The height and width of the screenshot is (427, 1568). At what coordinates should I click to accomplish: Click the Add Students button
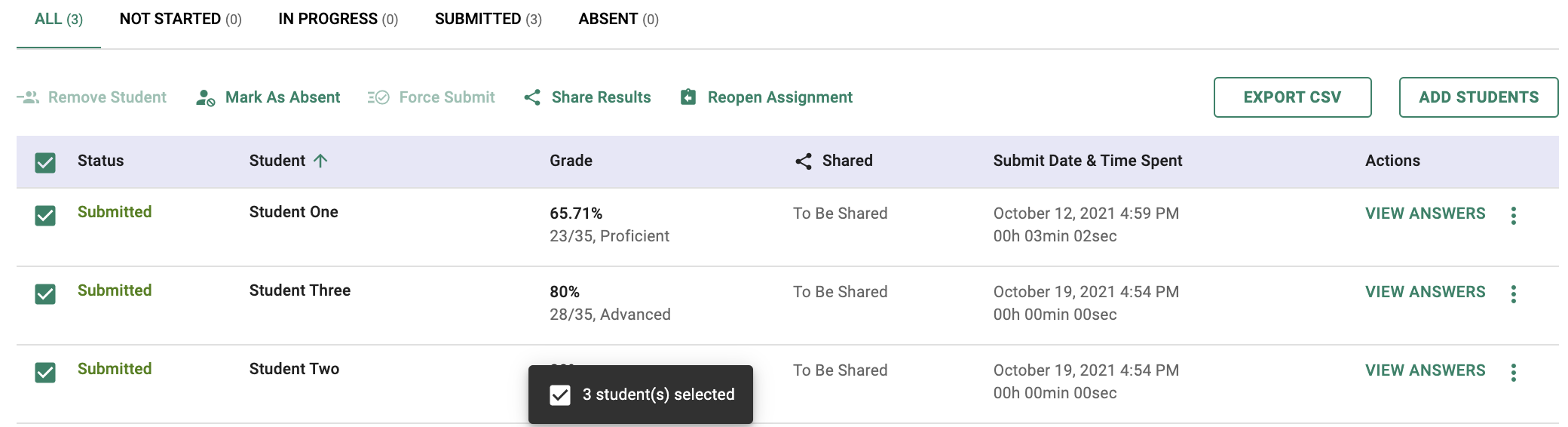click(x=1478, y=97)
